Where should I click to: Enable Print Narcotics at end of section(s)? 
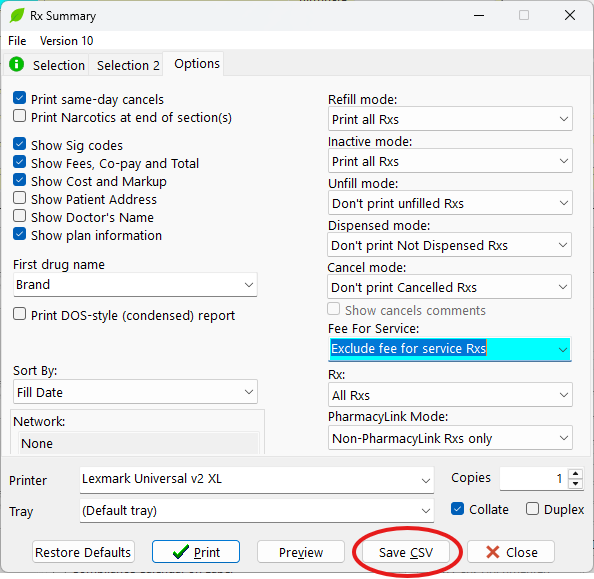(19, 116)
